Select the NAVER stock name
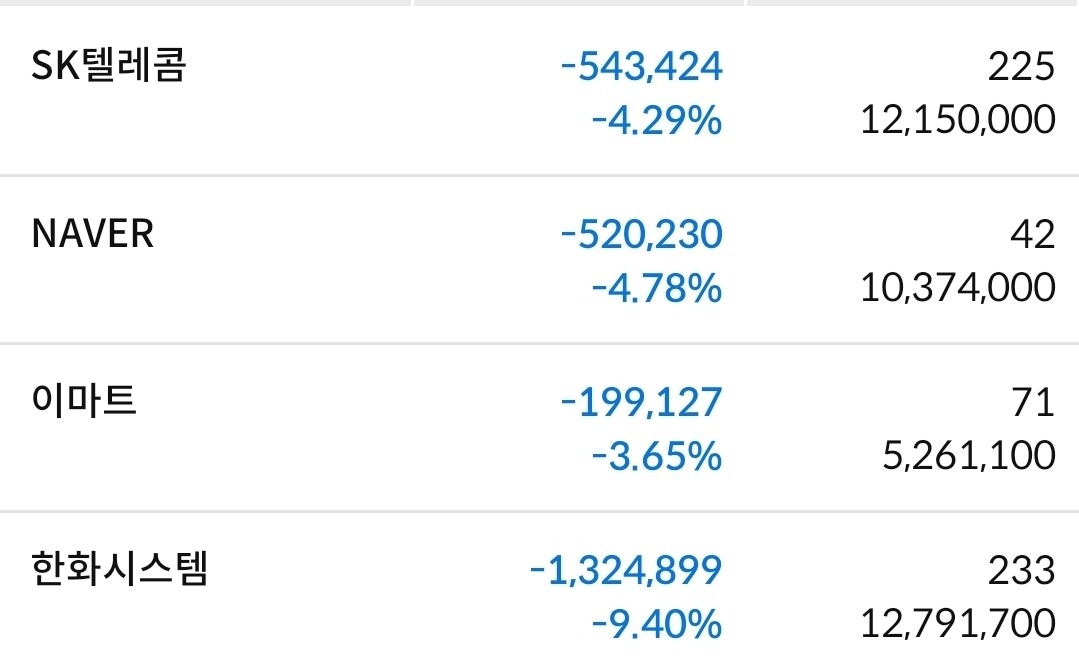 tap(93, 234)
